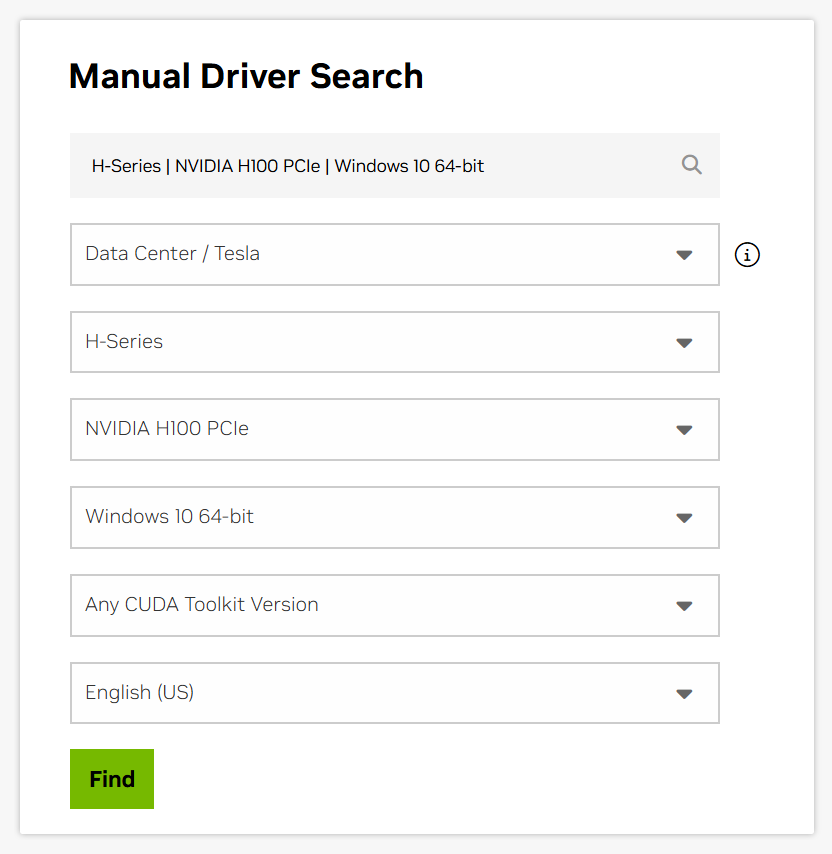
Task: Open the product type info icon
Action: (x=747, y=254)
